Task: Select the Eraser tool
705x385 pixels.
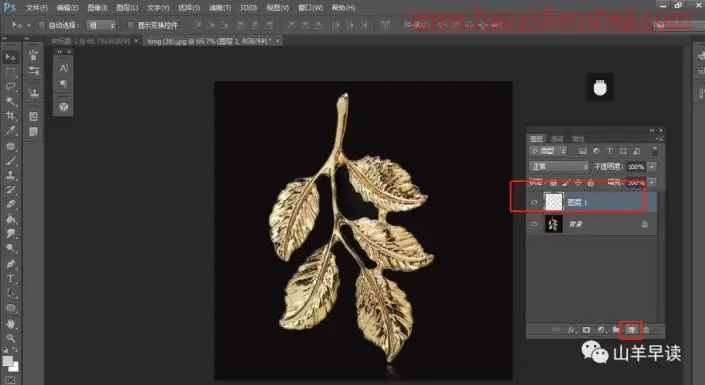Action: click(x=10, y=205)
